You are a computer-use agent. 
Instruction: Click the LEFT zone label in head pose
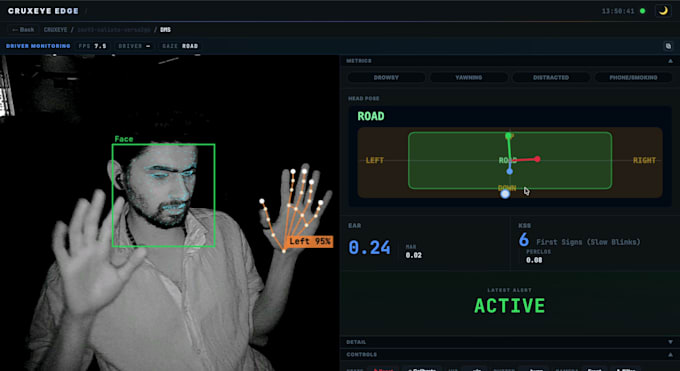point(375,161)
